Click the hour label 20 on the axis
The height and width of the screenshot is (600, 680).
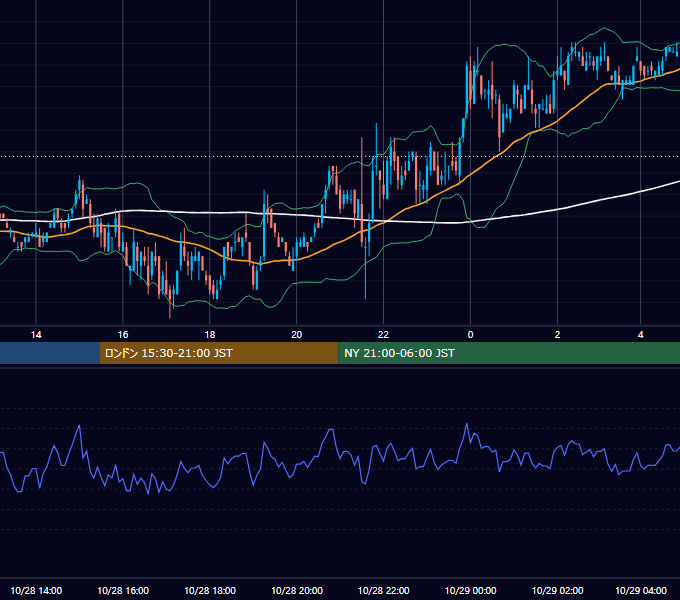(x=297, y=335)
